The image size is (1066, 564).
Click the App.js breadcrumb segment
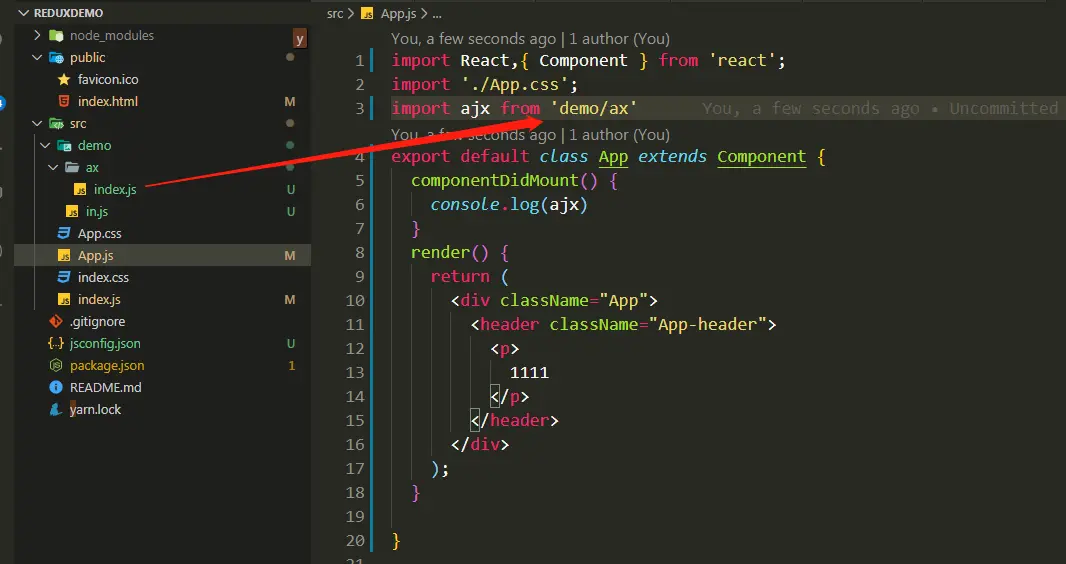pyautogui.click(x=398, y=14)
